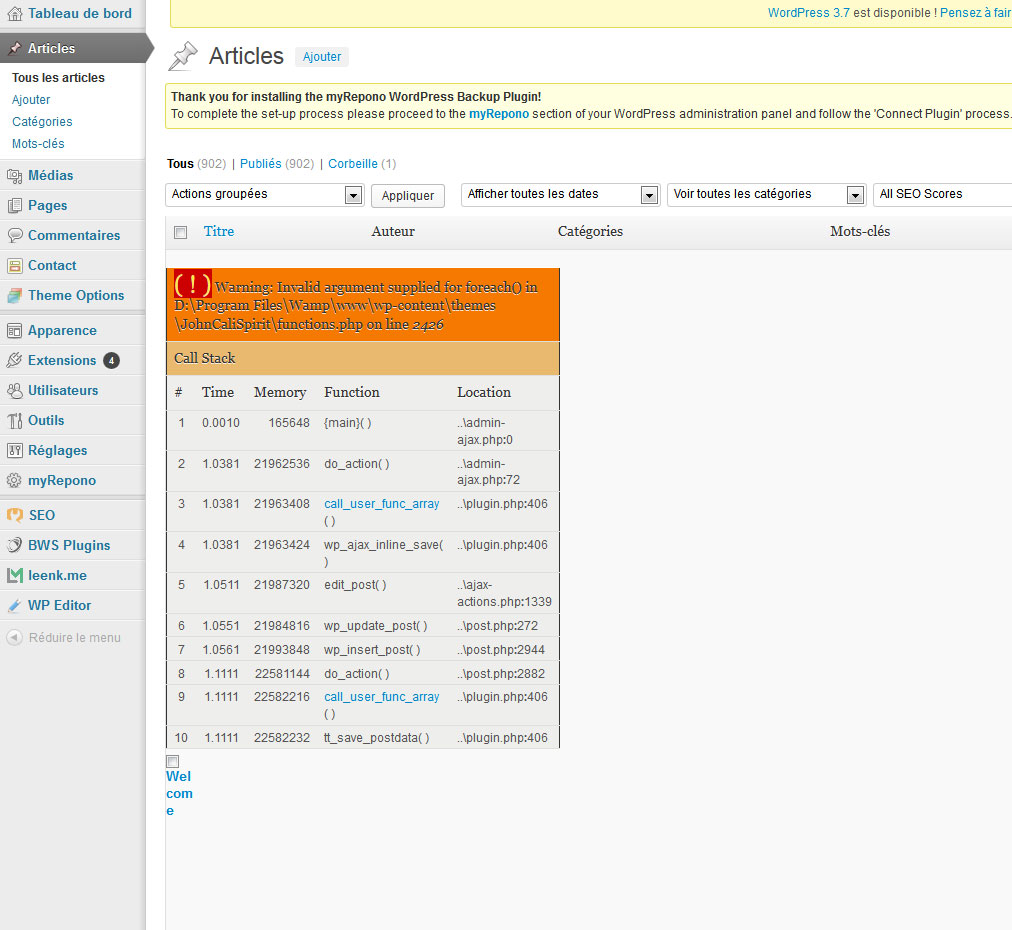Go to the Réglages menu
This screenshot has width=1012, height=930.
tap(57, 451)
